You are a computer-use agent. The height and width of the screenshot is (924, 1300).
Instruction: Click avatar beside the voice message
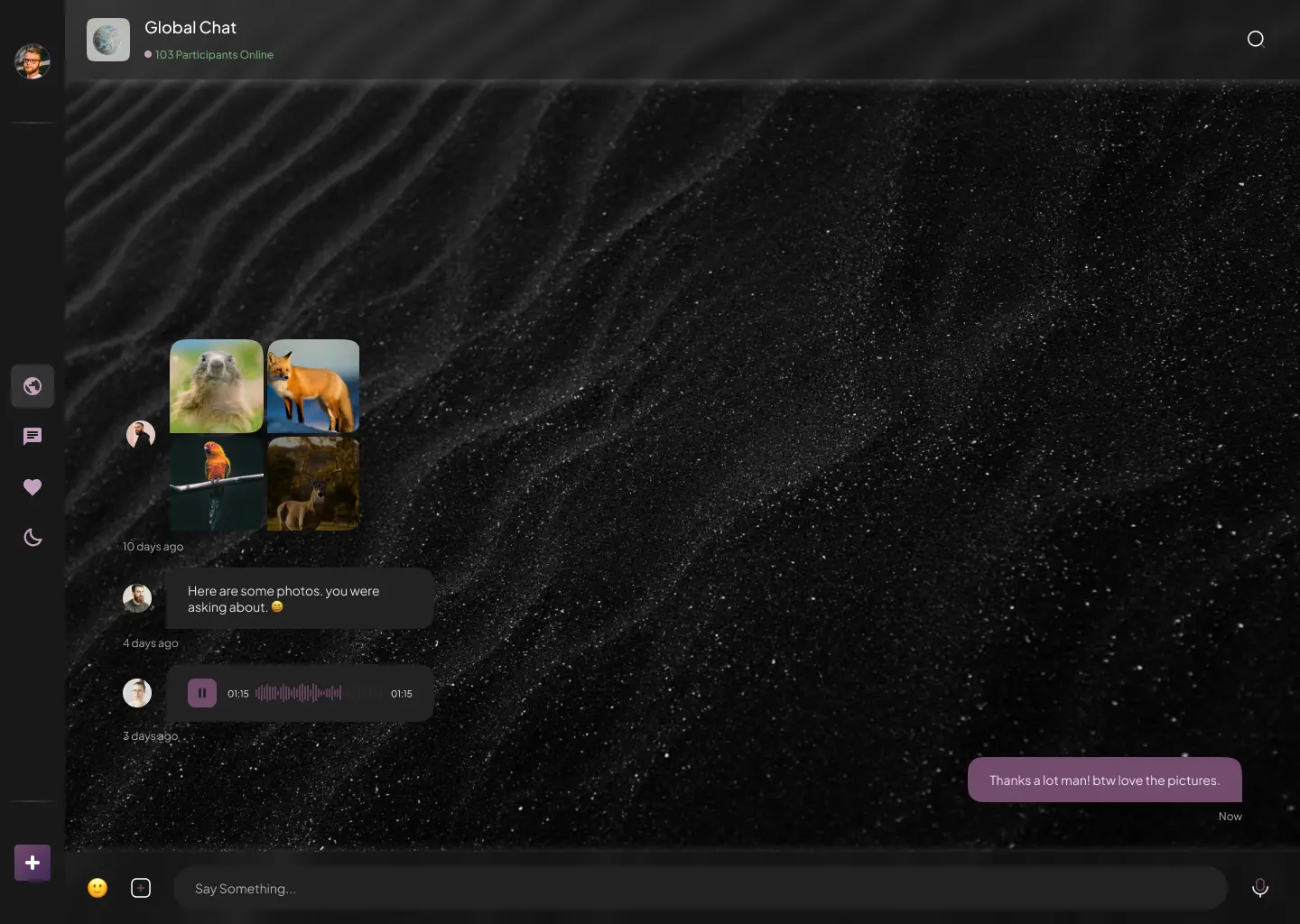(x=137, y=693)
